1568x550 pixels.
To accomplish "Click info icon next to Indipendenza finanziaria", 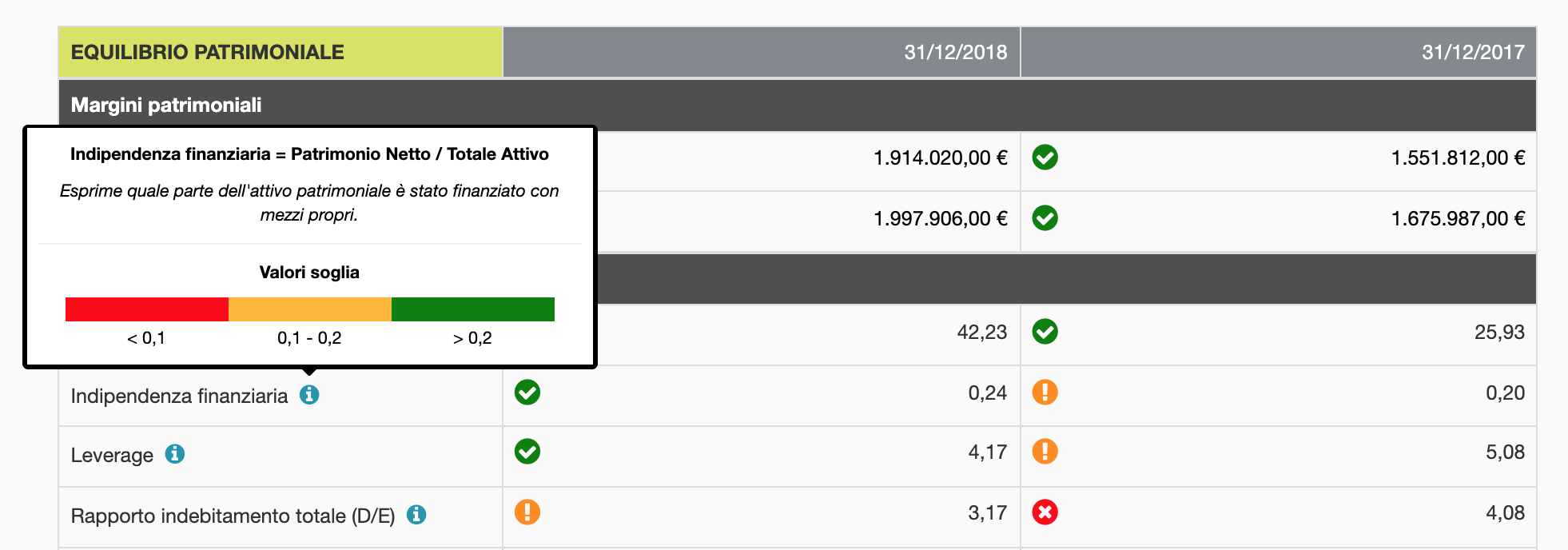I will 309,395.
